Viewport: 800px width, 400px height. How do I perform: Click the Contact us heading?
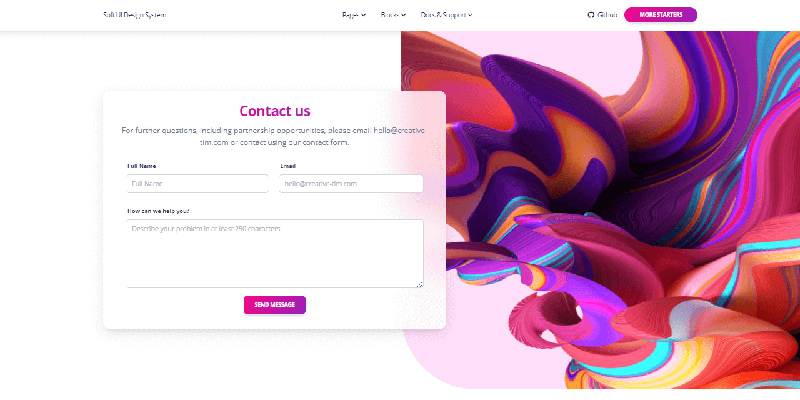(274, 111)
